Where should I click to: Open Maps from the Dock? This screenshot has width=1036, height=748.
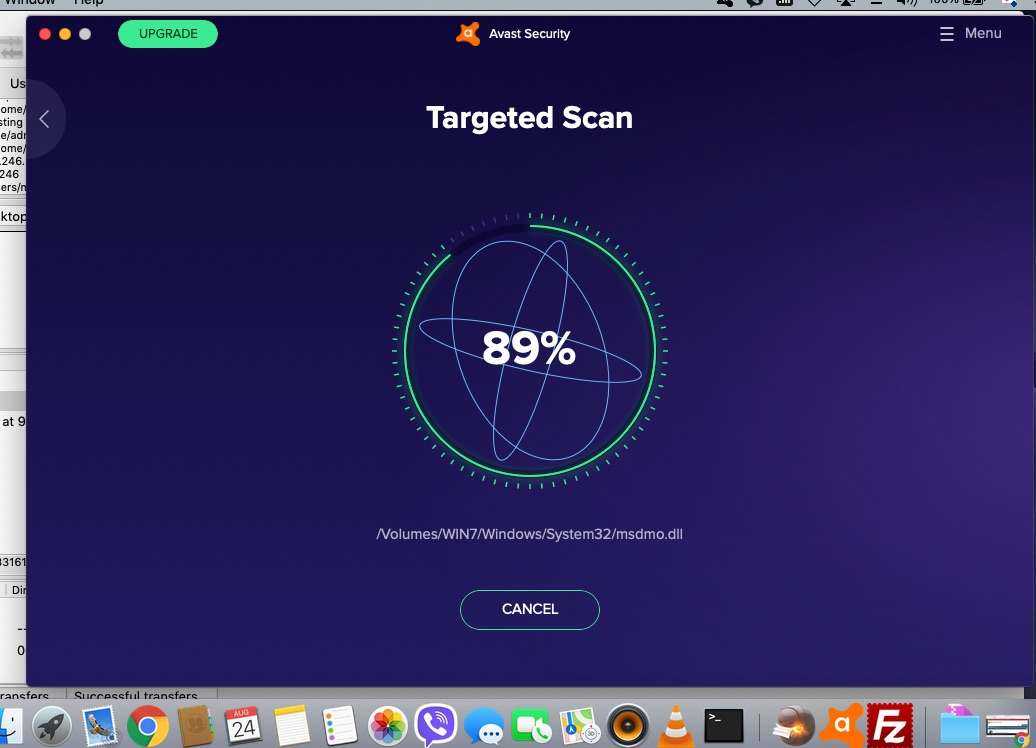(579, 726)
